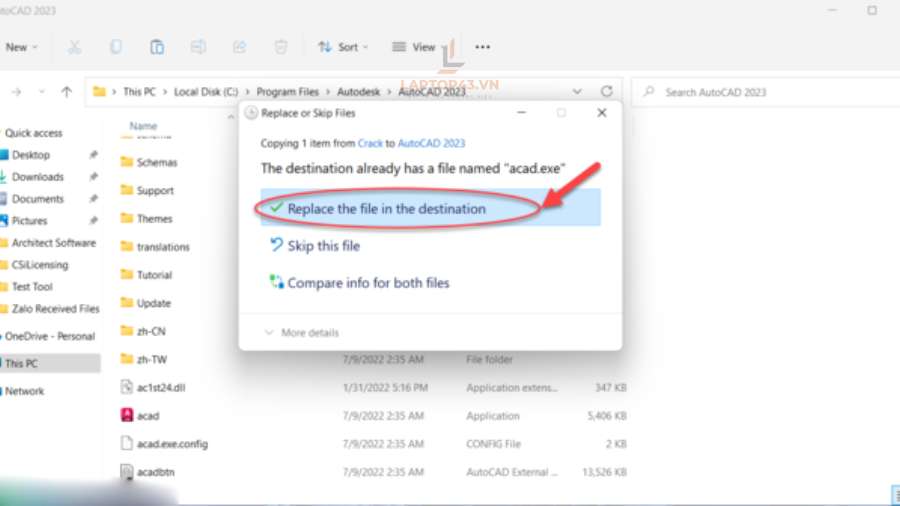Click the Share icon in the toolbar
900x506 pixels.
pos(239,47)
